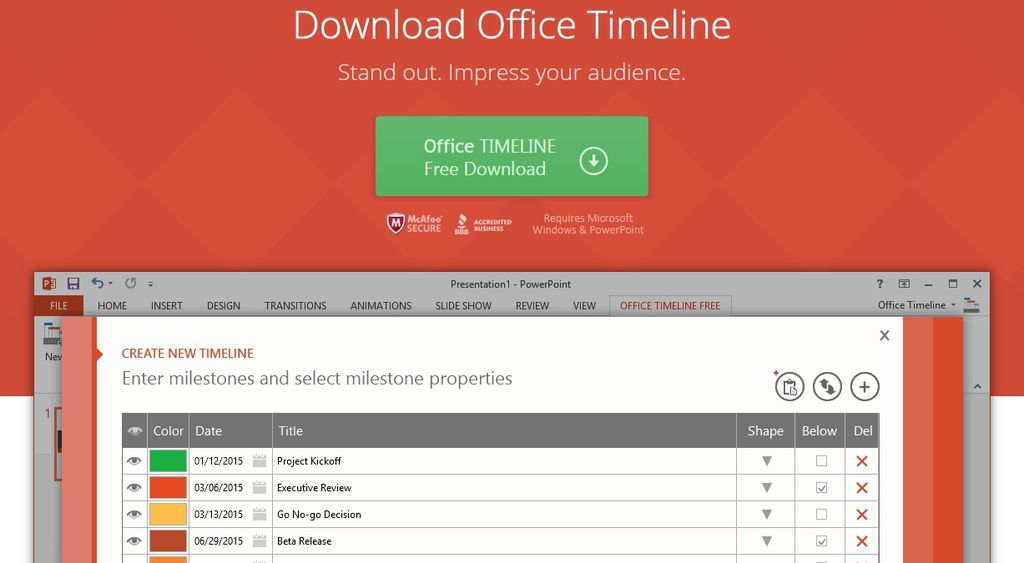Open calendar picker for 03/13/2015 date
The height and width of the screenshot is (563, 1024).
click(x=259, y=515)
